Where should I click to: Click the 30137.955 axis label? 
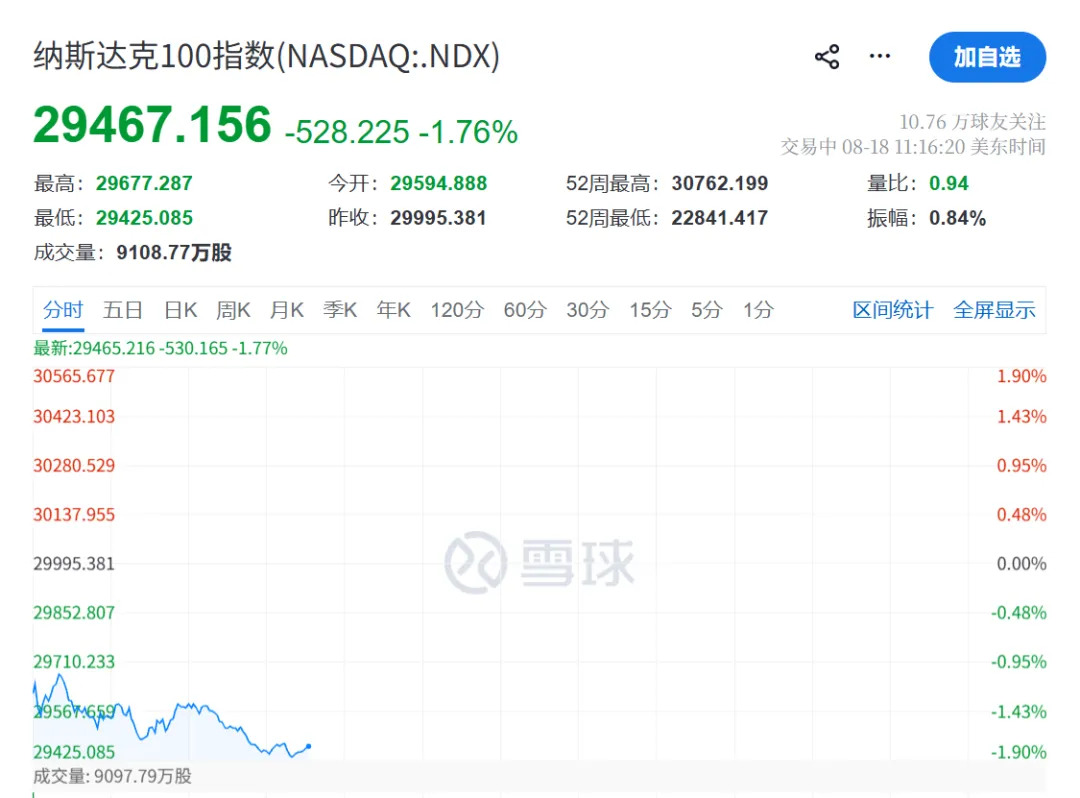point(74,514)
